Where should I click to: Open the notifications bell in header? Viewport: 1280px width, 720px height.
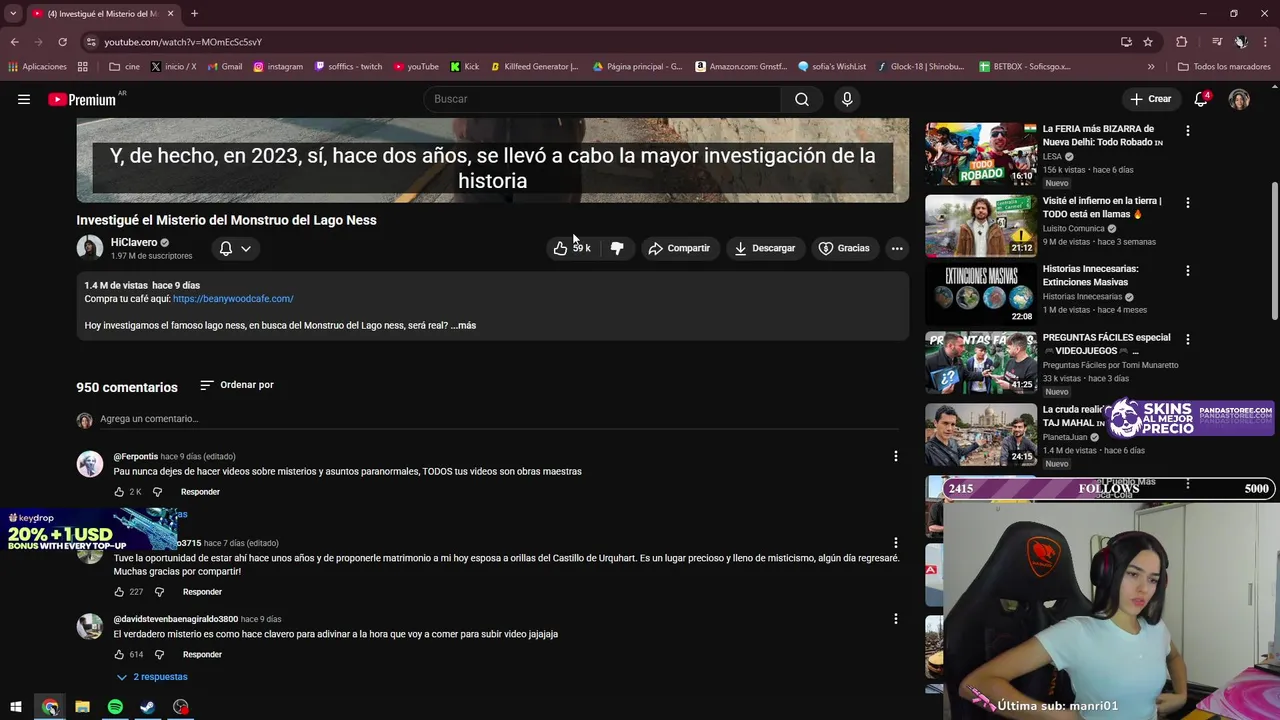(1202, 98)
